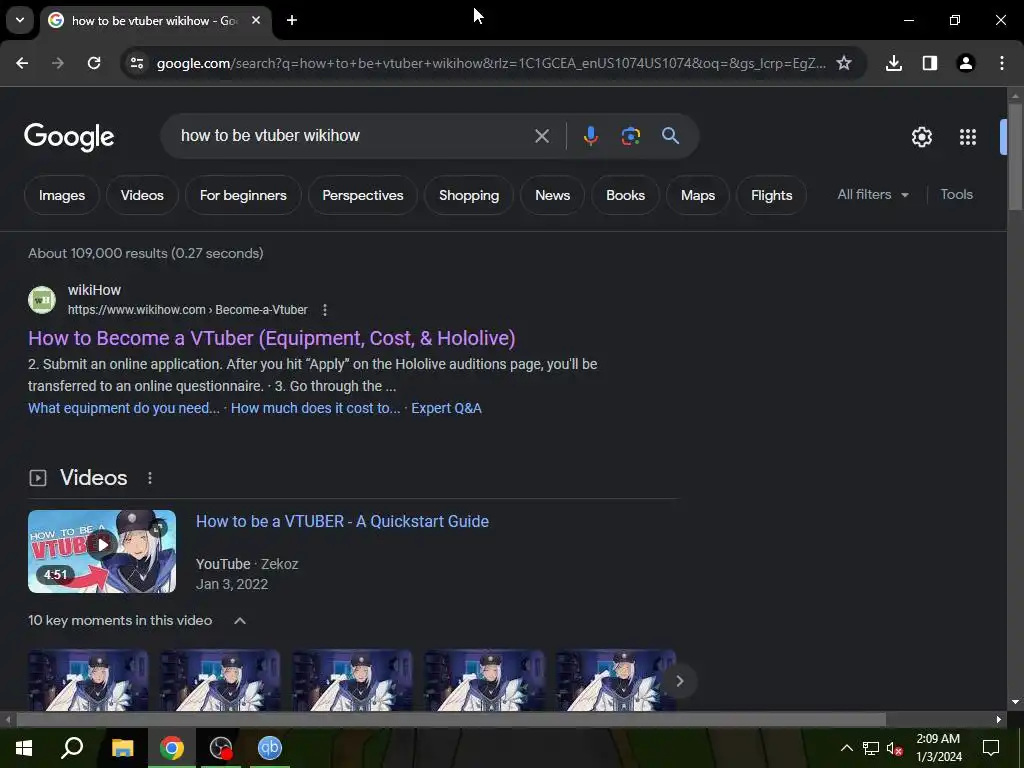Open 'How to be a VTUBER - A Quickstart Guide' link
The width and height of the screenshot is (1024, 768).
tap(342, 521)
